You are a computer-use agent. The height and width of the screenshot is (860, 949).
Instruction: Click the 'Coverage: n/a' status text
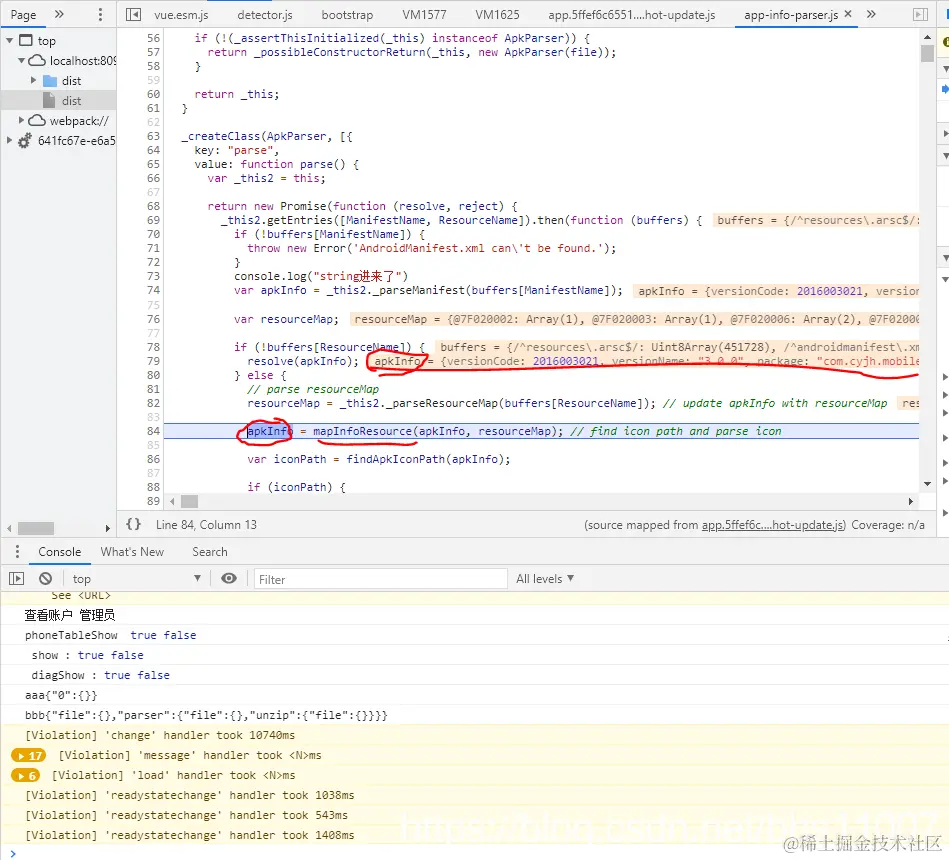[888, 525]
